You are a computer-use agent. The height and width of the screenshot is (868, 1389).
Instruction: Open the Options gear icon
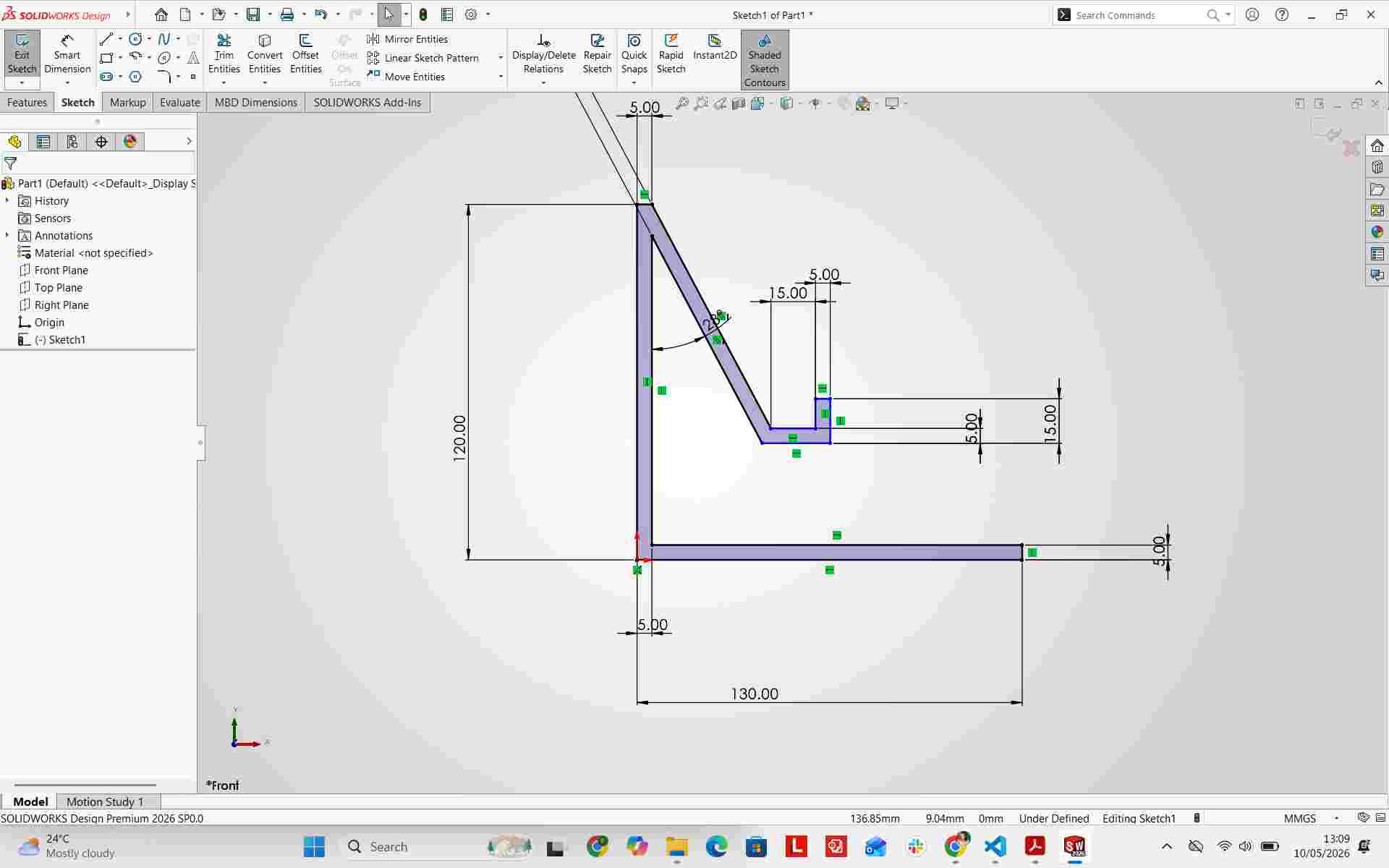471,14
